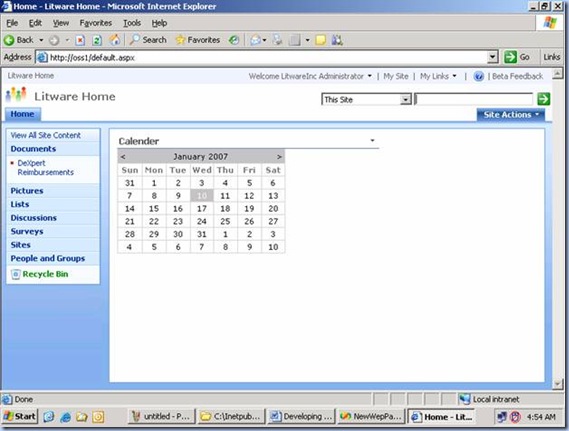Go to next month in calendar

(x=279, y=157)
